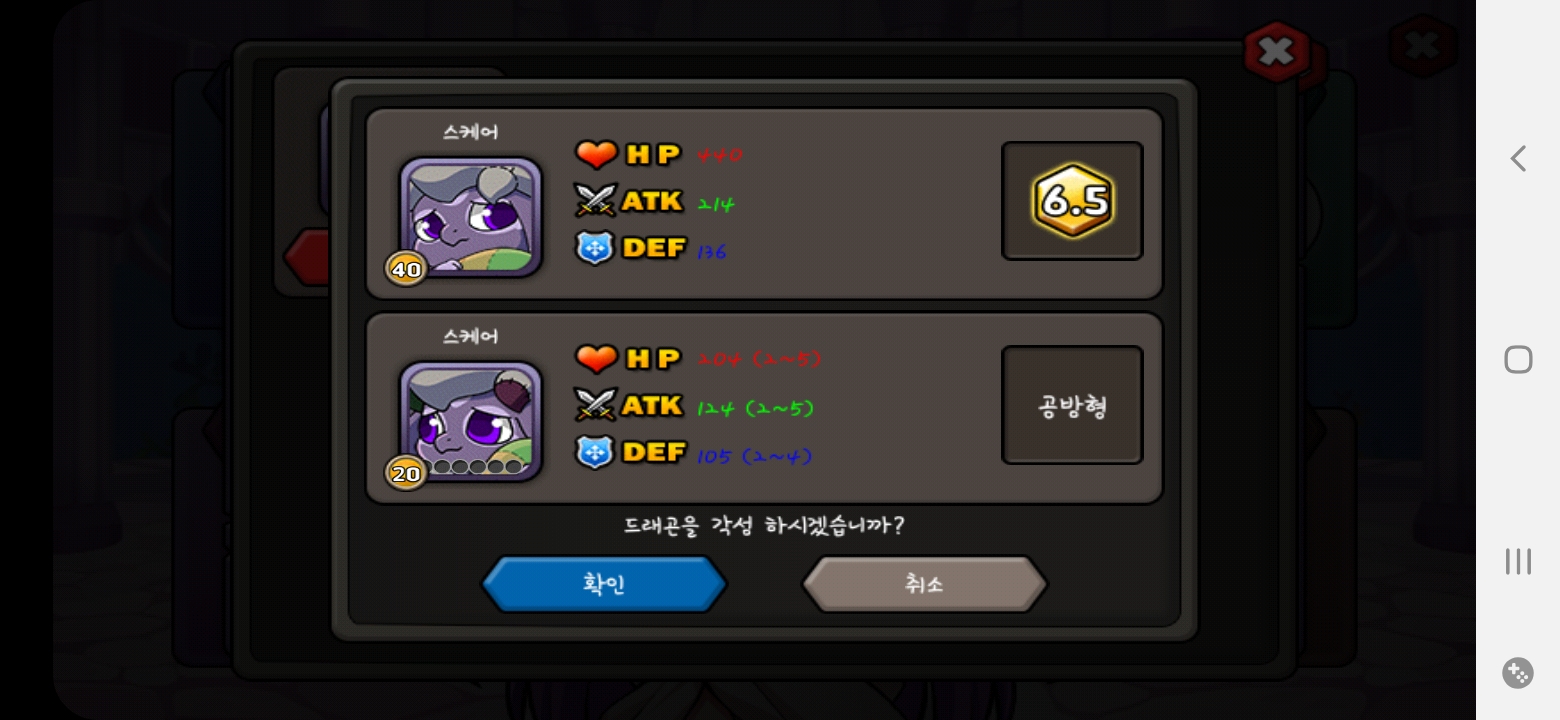Tap the HP heart icon in the top panel
1560x720 pixels.
(596, 154)
